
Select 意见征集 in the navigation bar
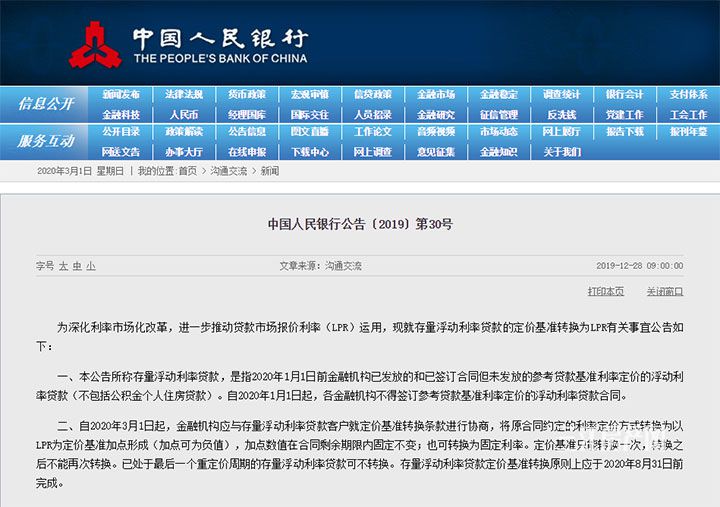tap(436, 152)
